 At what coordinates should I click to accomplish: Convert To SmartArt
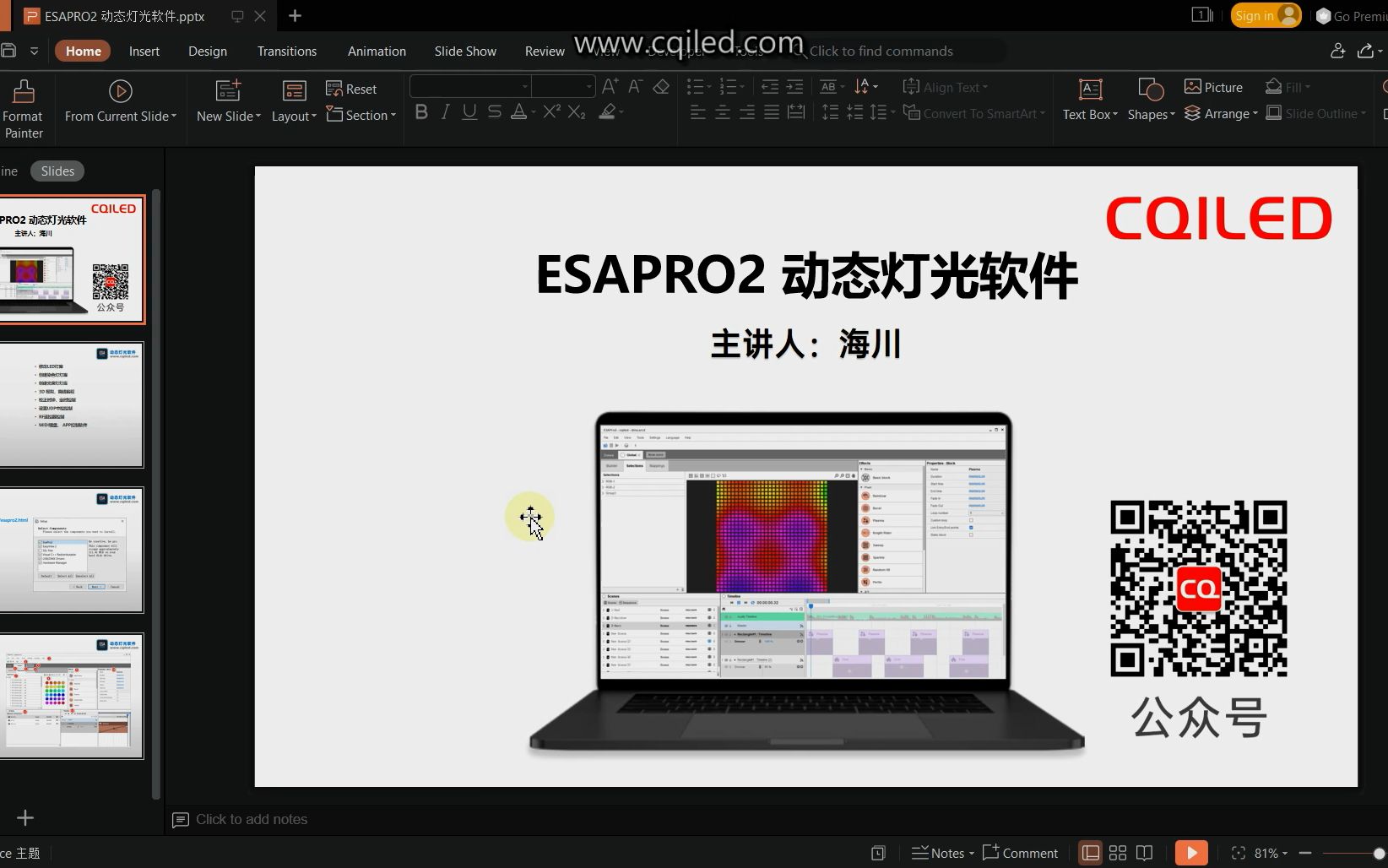(x=973, y=113)
